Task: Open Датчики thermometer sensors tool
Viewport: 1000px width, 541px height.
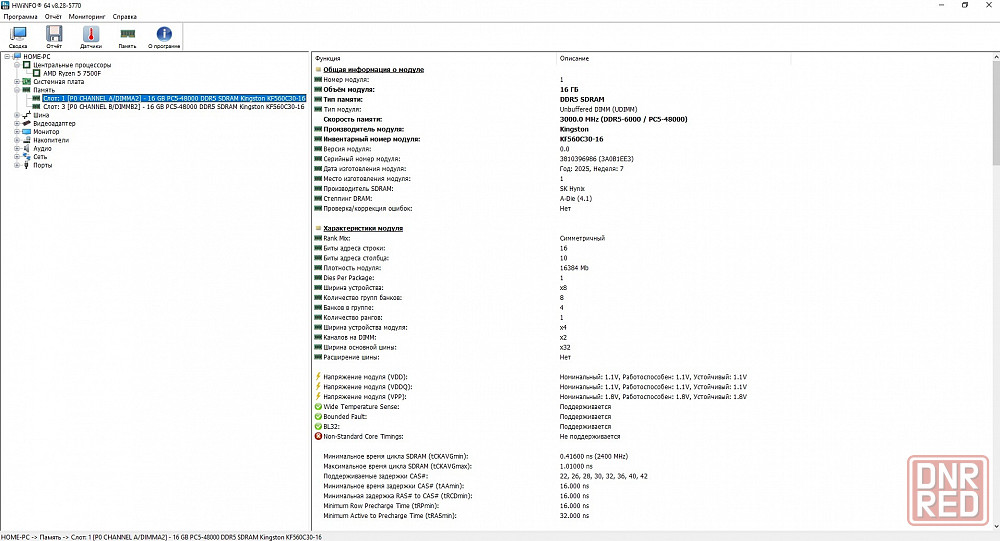Action: tap(91, 37)
